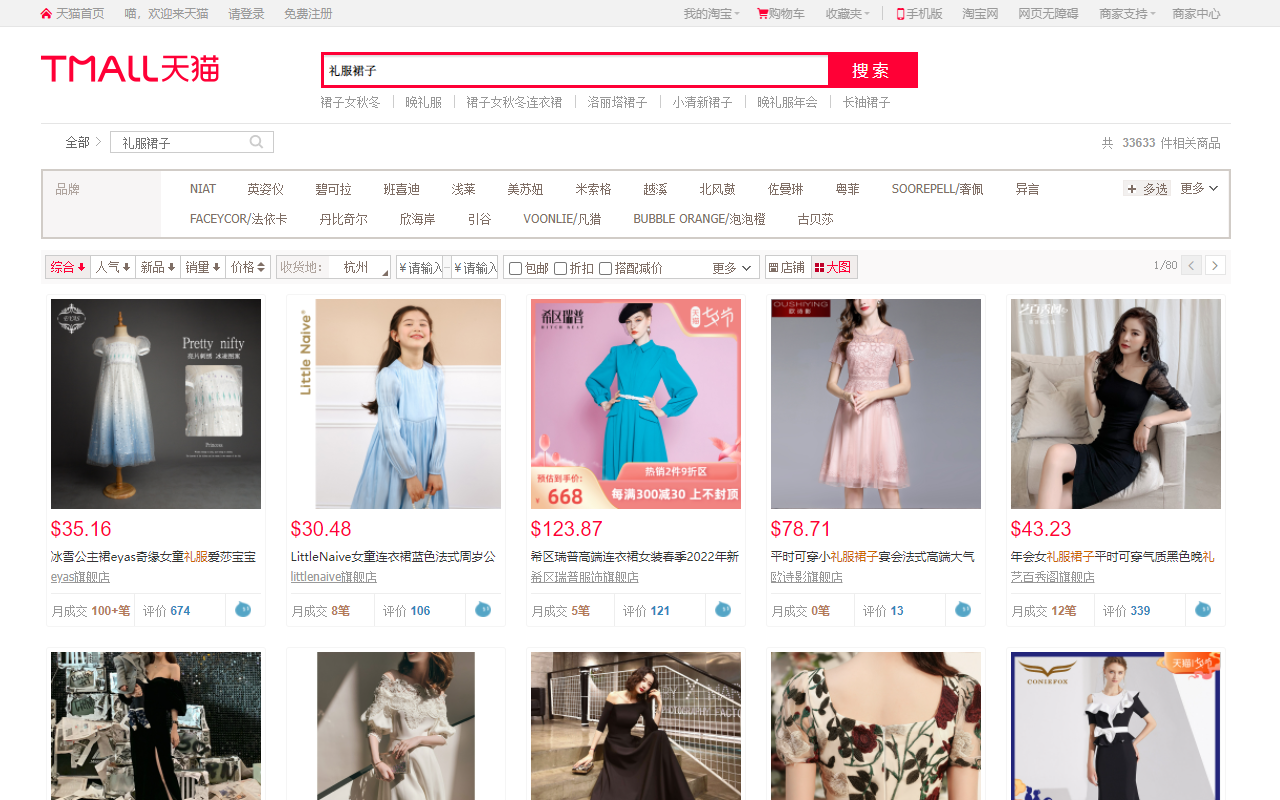1280x800 pixels.
Task: Open the eyas旗舰店 shop link
Action: (80, 577)
